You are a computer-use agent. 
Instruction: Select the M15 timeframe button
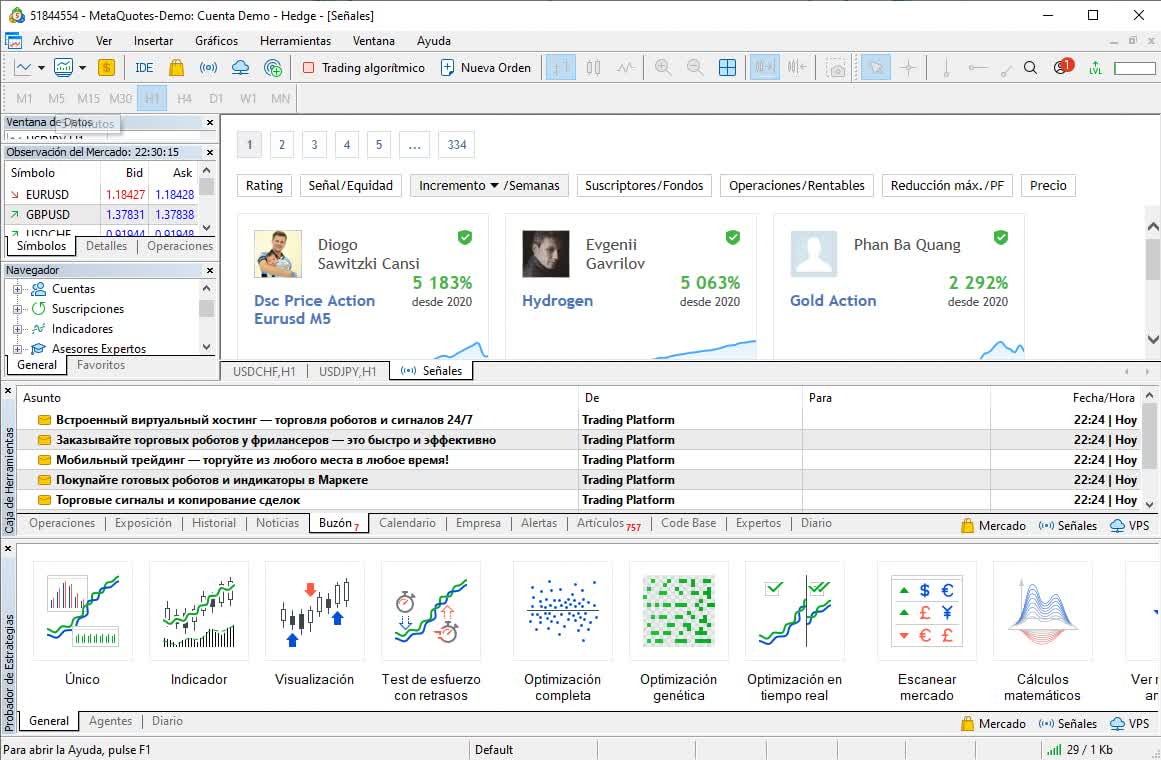(x=88, y=98)
